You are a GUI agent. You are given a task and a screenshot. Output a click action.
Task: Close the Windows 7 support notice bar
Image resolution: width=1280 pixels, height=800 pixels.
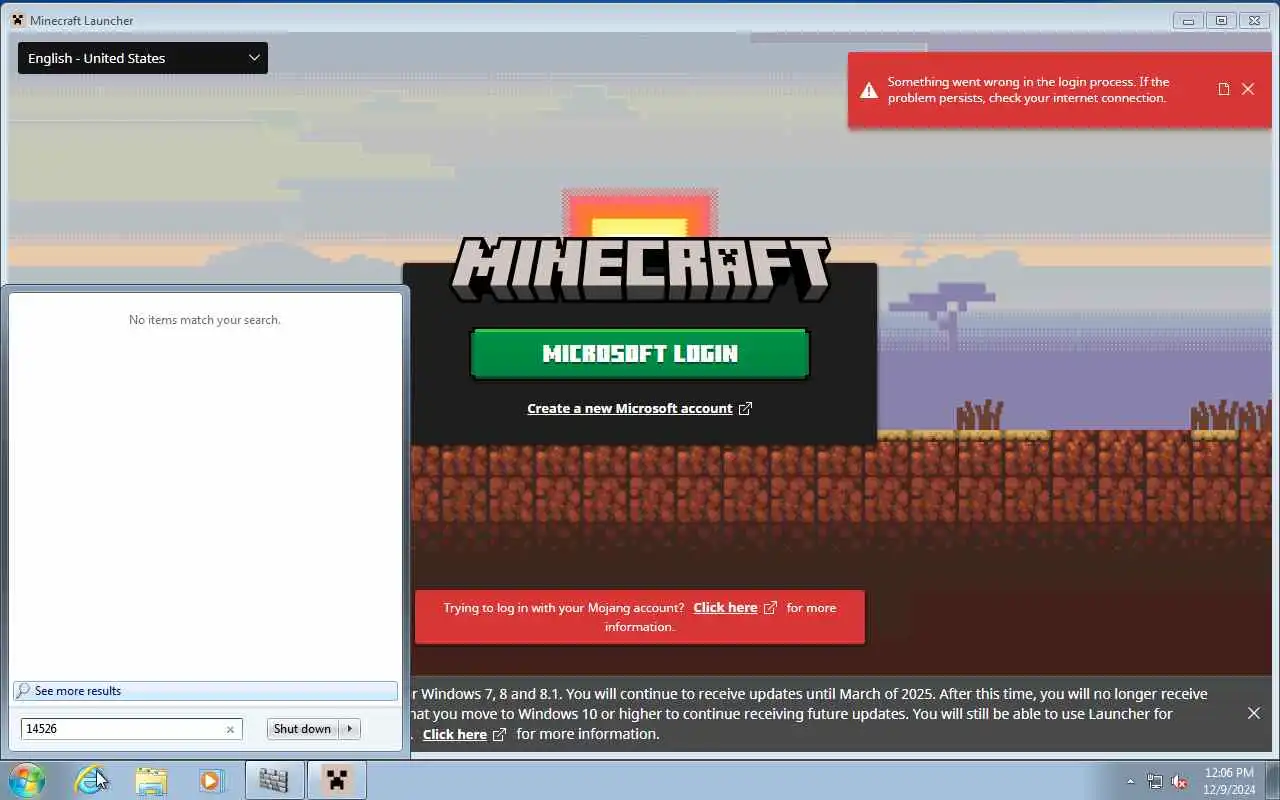point(1254,713)
